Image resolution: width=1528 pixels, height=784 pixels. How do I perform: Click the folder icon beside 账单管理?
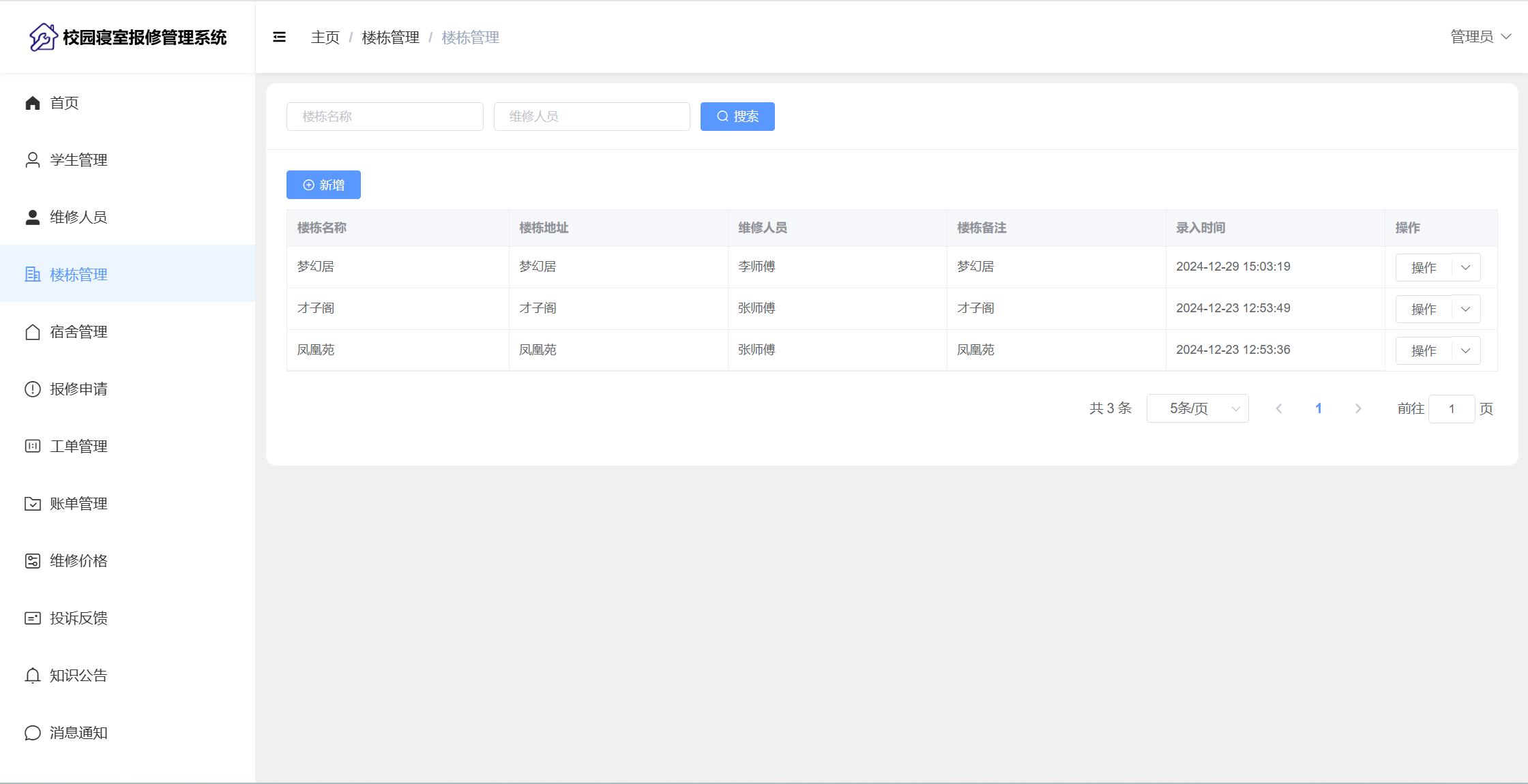[32, 504]
